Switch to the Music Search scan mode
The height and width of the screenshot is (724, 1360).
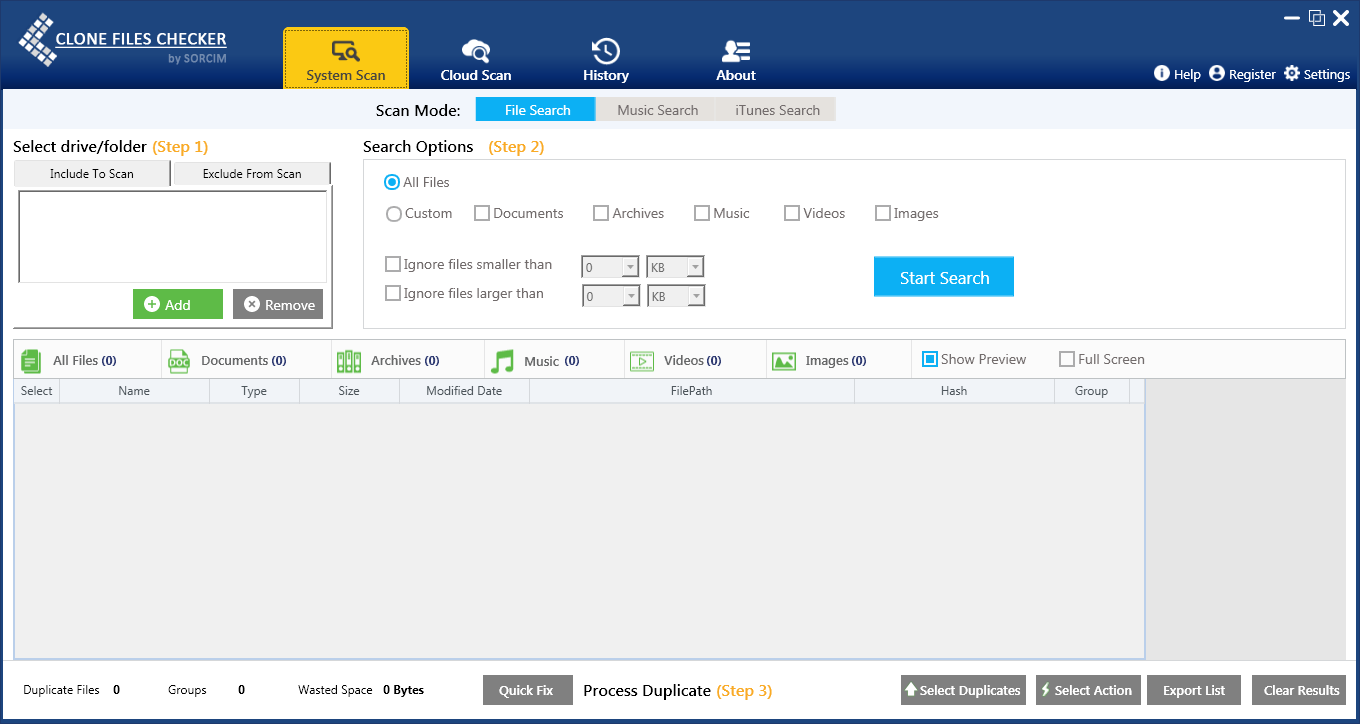tap(656, 109)
